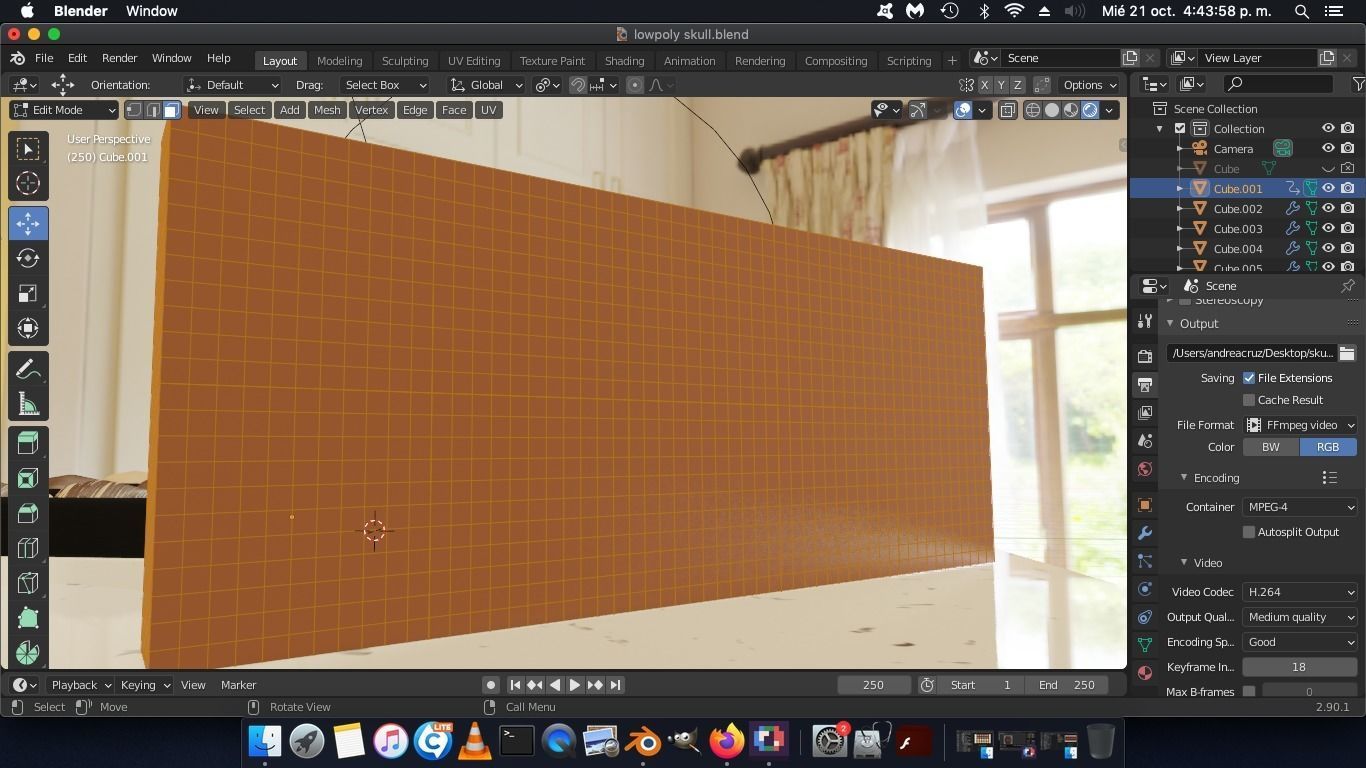This screenshot has width=1366, height=768.
Task: Jump to the animation end frame
Action: pos(615,685)
